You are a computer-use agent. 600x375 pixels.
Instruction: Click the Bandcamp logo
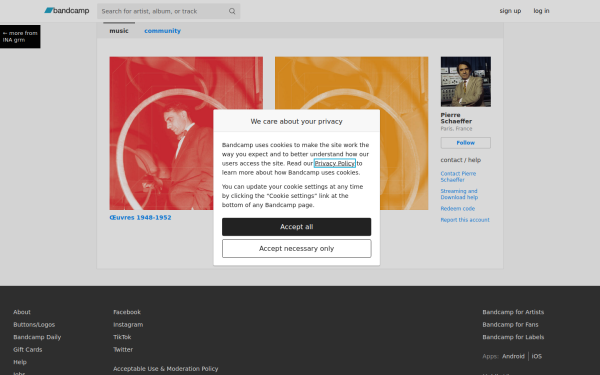pos(67,11)
